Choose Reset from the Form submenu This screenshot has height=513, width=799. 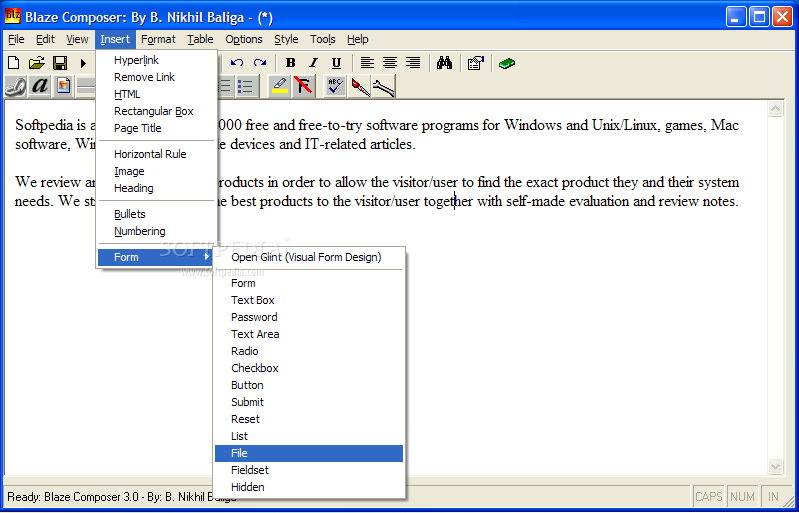[309, 419]
